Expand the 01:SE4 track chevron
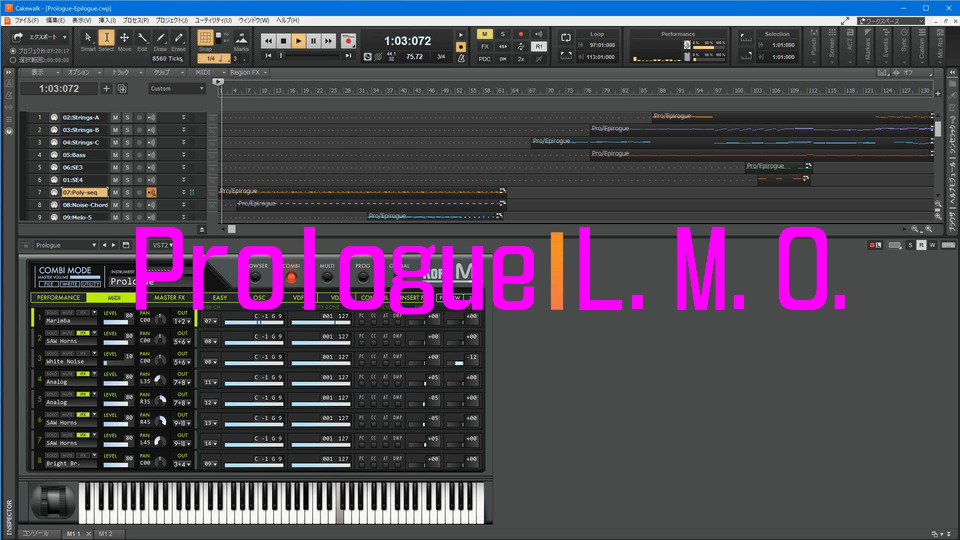The height and width of the screenshot is (540, 960). [183, 180]
